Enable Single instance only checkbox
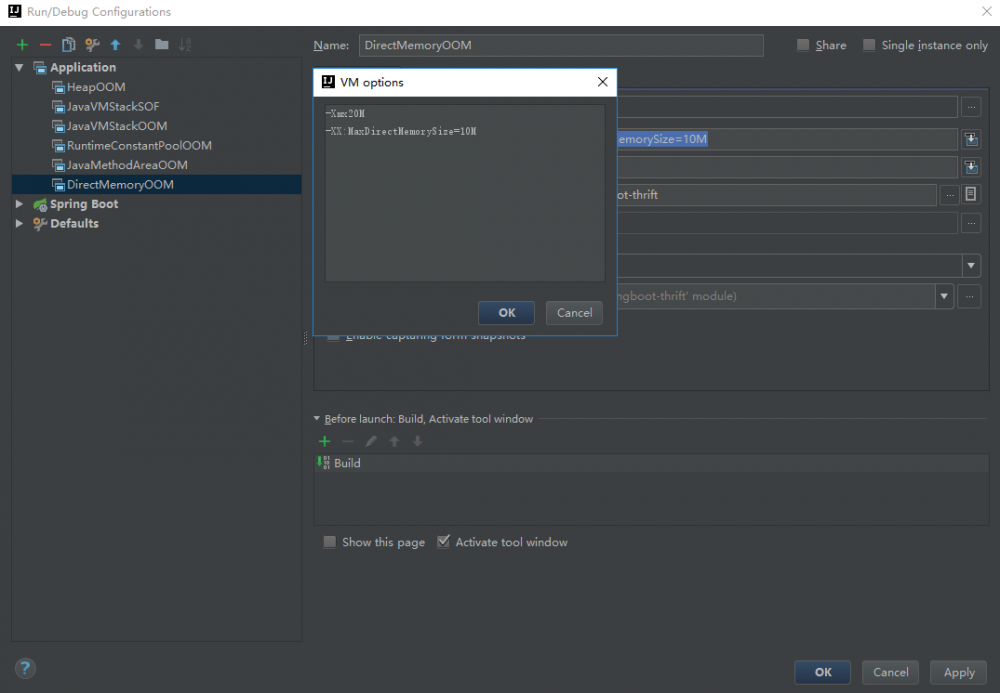This screenshot has width=1000, height=693. click(x=869, y=45)
